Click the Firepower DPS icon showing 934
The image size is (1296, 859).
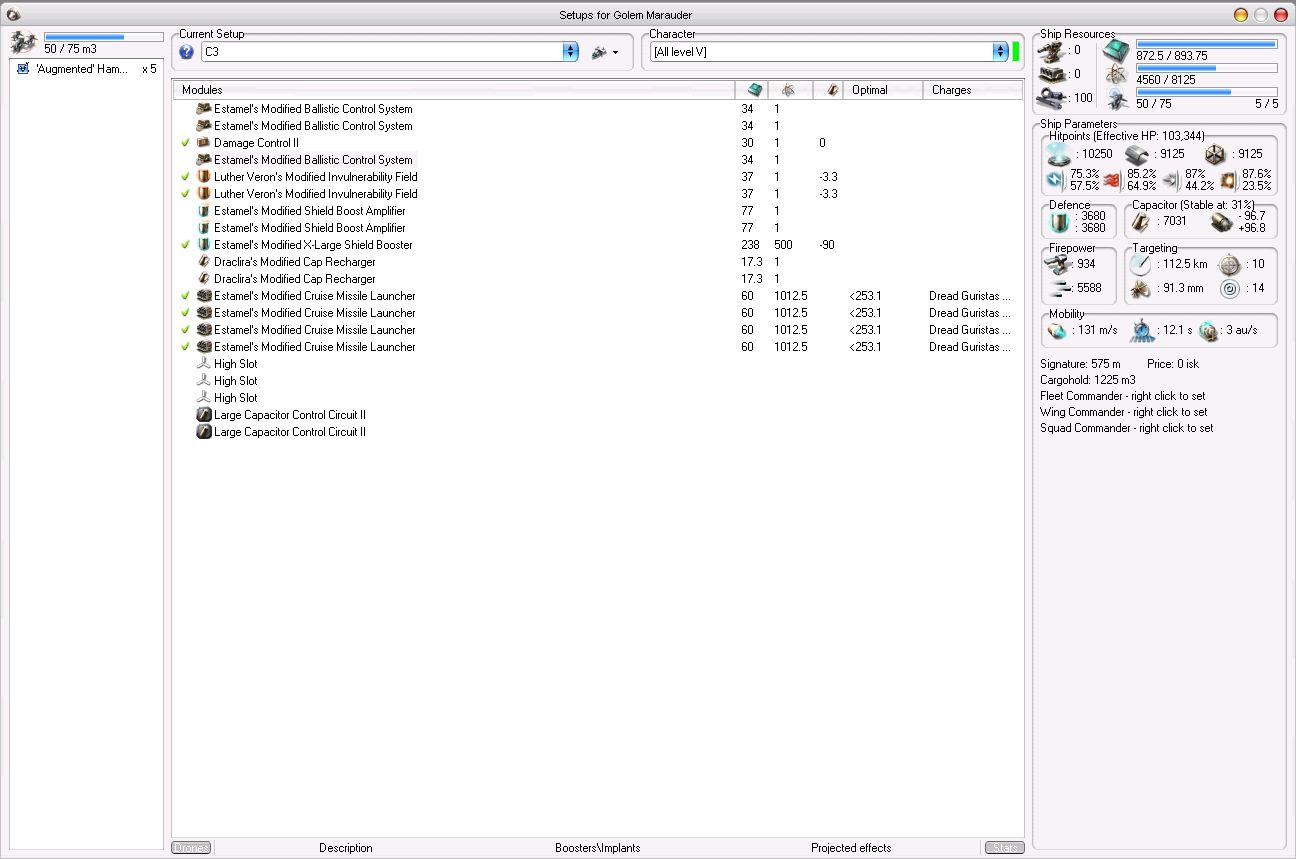coord(1056,264)
